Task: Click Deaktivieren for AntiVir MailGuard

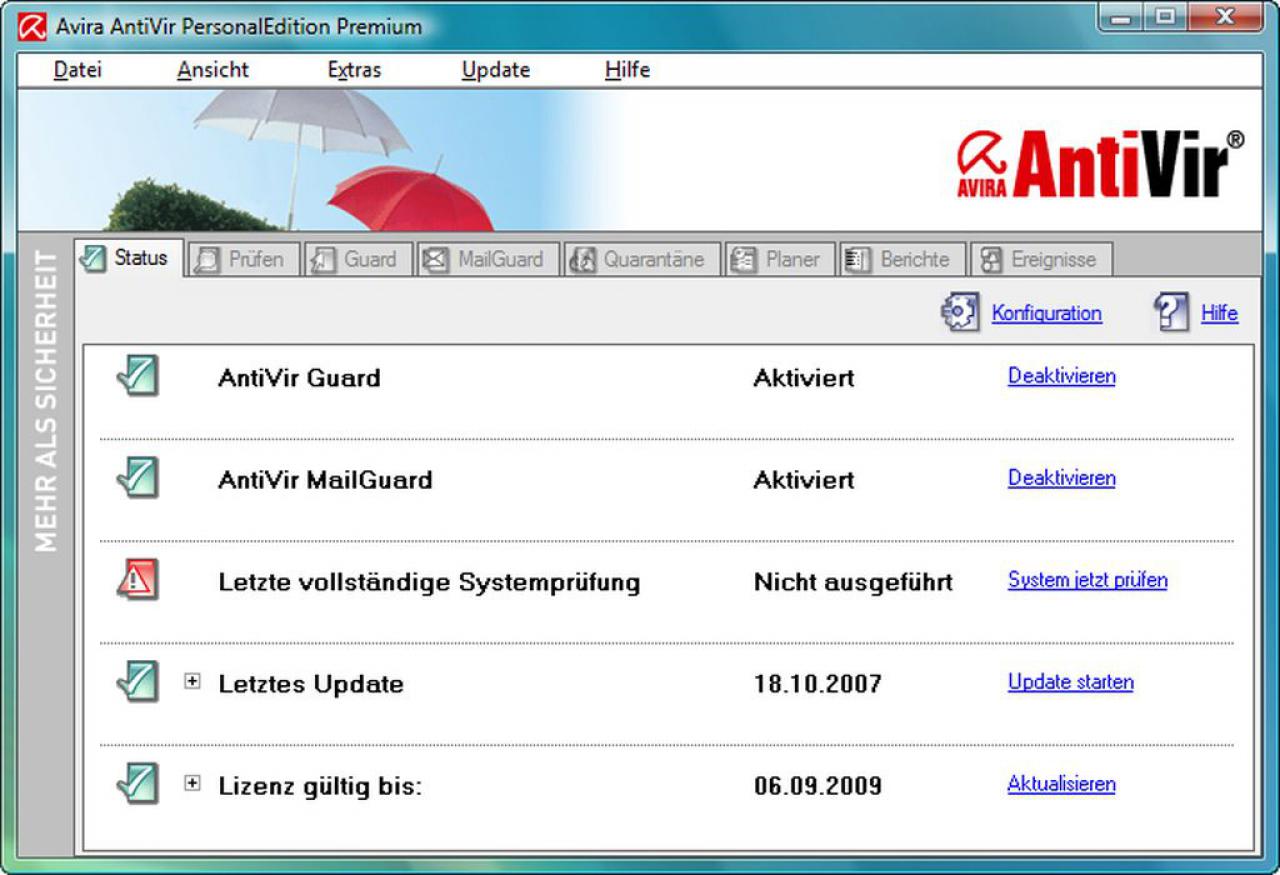Action: [x=1062, y=478]
